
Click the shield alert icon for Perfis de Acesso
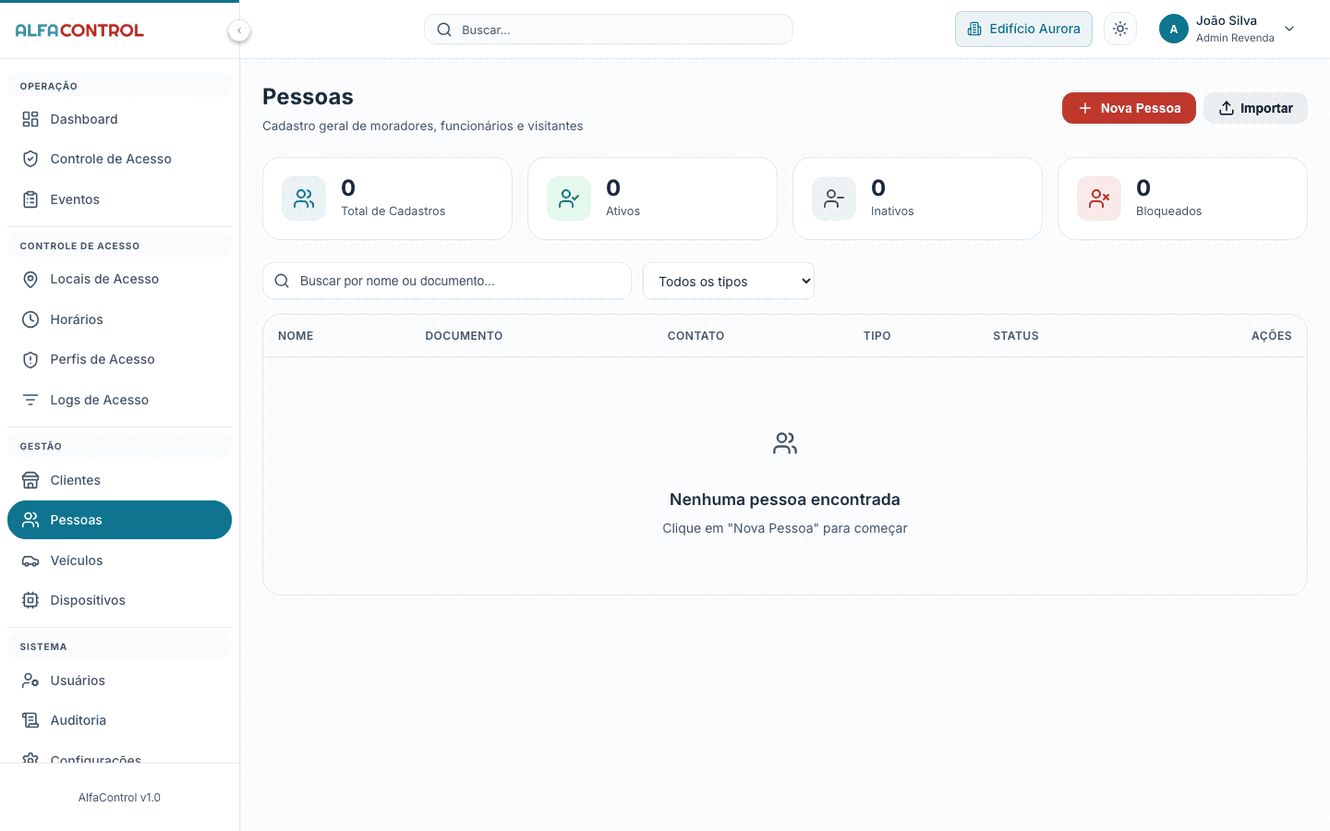pos(31,359)
